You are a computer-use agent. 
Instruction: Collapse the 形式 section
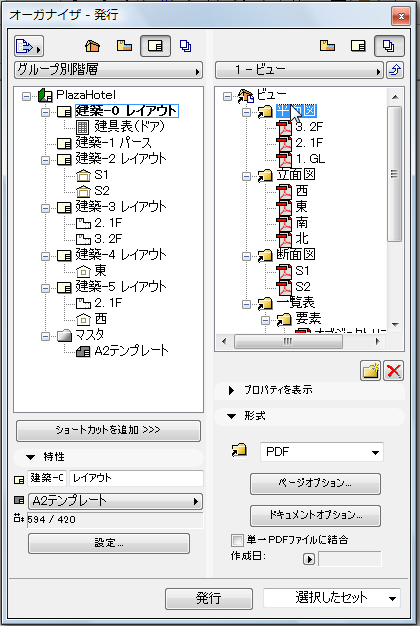click(231, 416)
